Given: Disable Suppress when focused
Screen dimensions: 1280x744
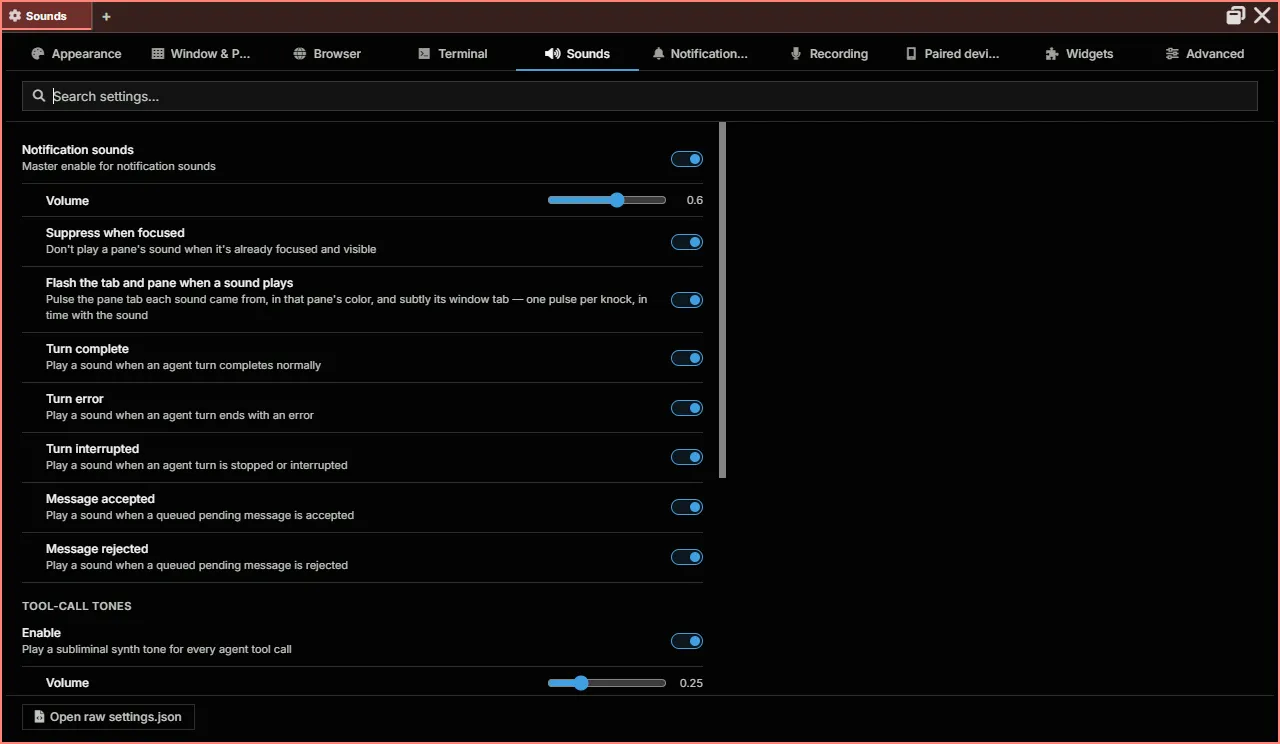Looking at the screenshot, I should (687, 242).
